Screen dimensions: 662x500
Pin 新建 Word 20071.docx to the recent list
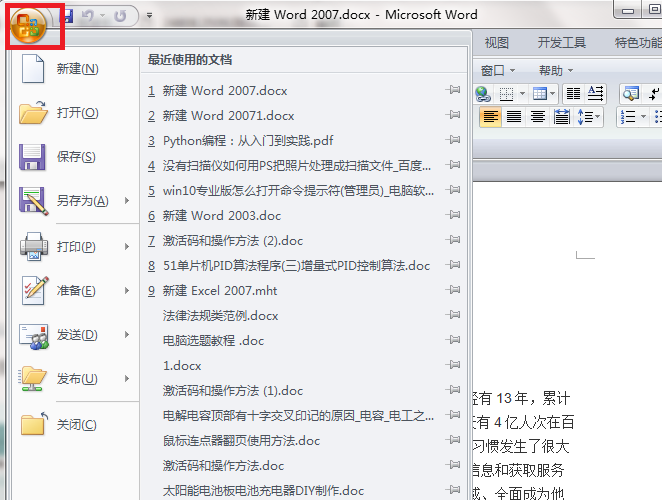point(453,115)
